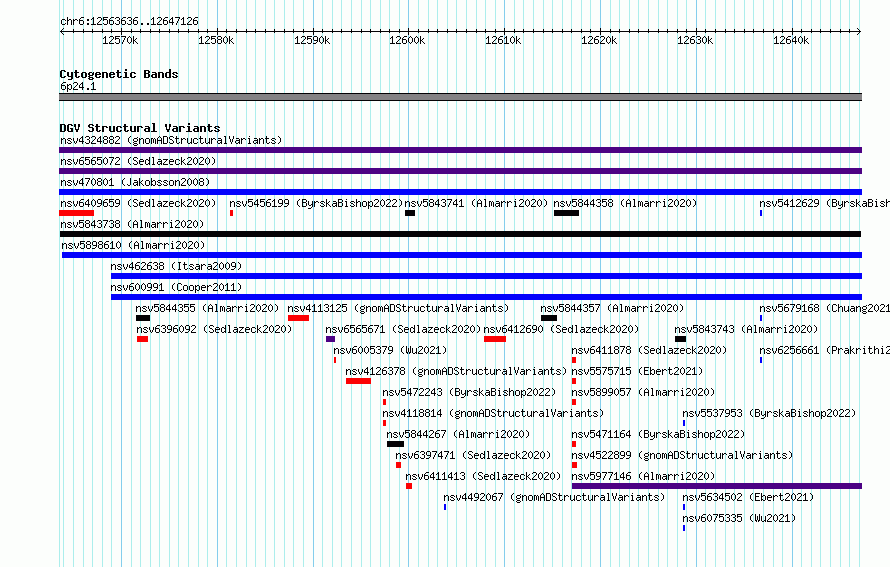The width and height of the screenshot is (890, 567).
Task: Open nsv5412629 variant label
Action: (825, 203)
